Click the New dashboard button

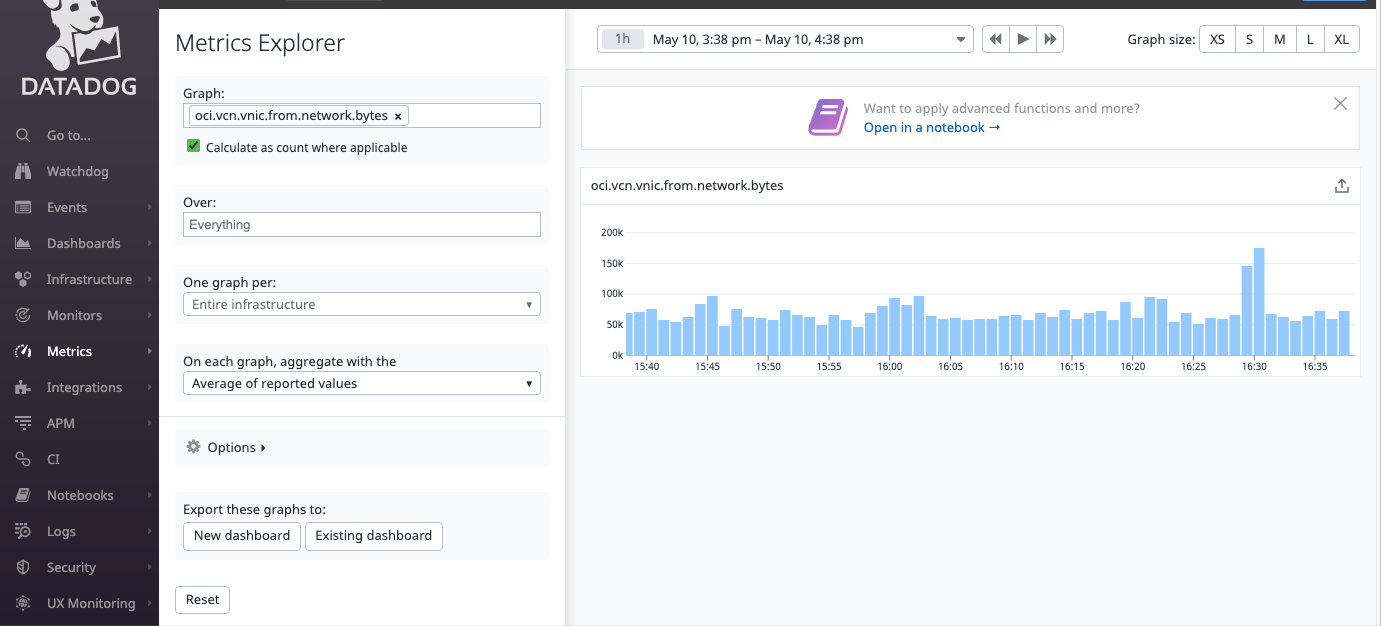pyautogui.click(x=241, y=536)
